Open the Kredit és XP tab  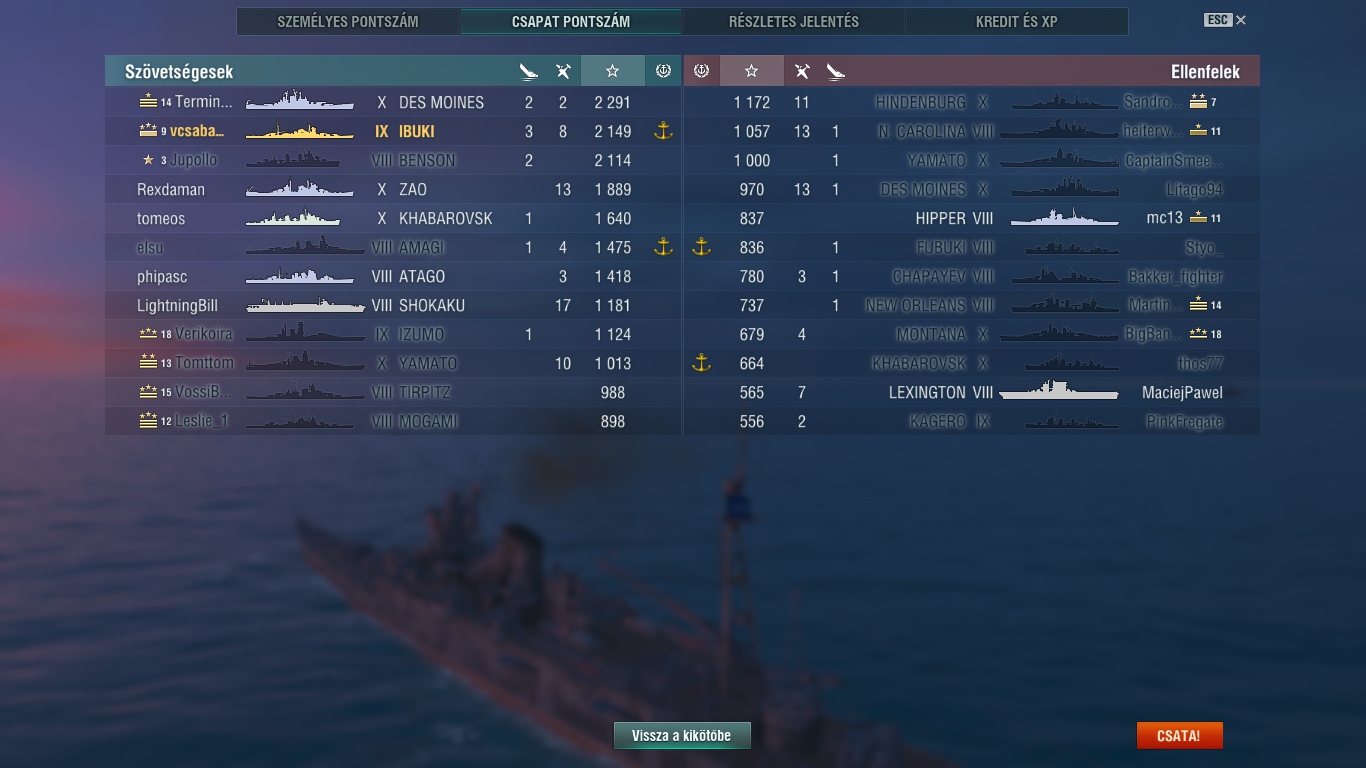point(1016,21)
